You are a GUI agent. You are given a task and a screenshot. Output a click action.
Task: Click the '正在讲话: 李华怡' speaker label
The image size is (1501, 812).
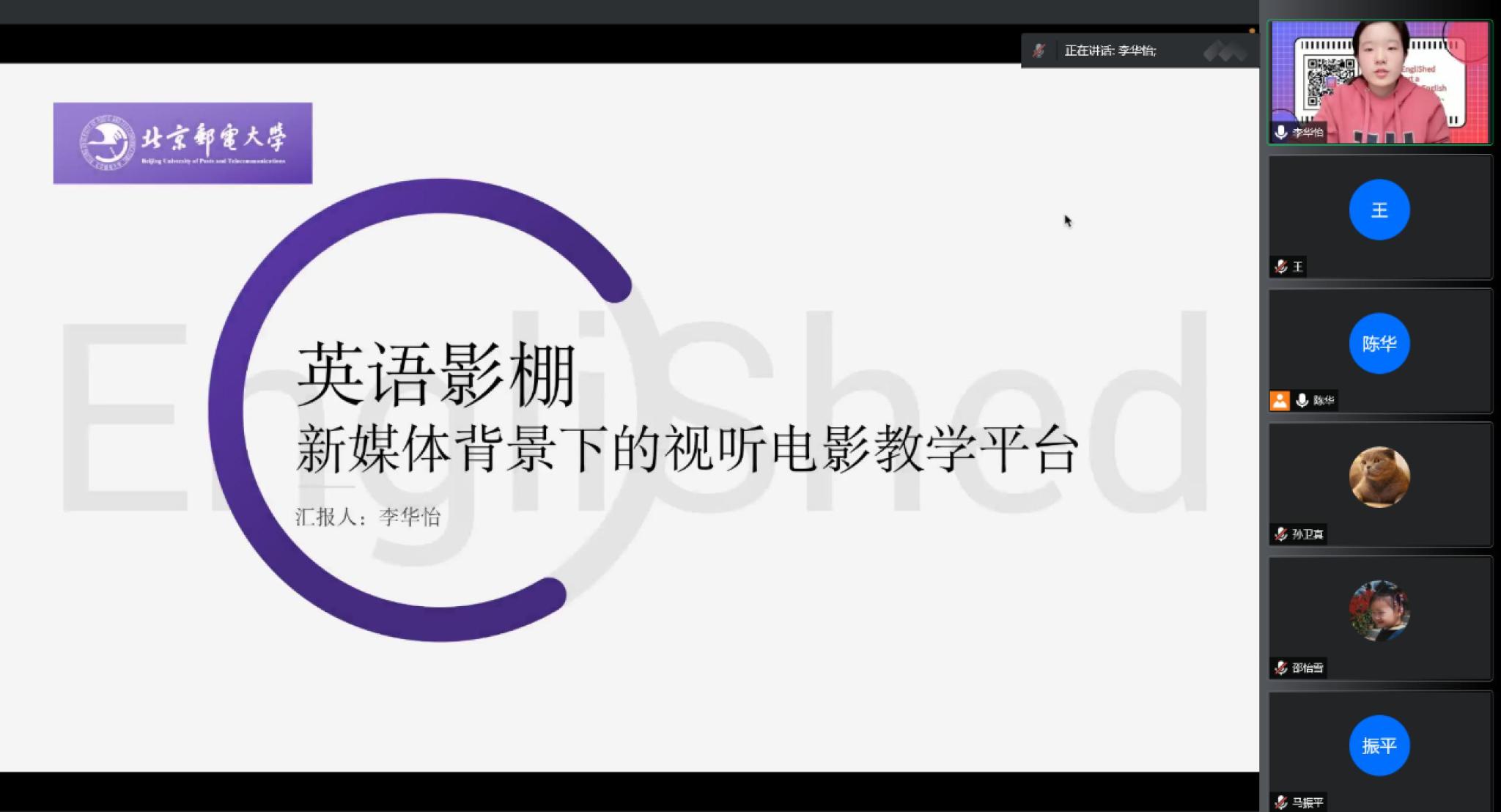(x=1110, y=51)
